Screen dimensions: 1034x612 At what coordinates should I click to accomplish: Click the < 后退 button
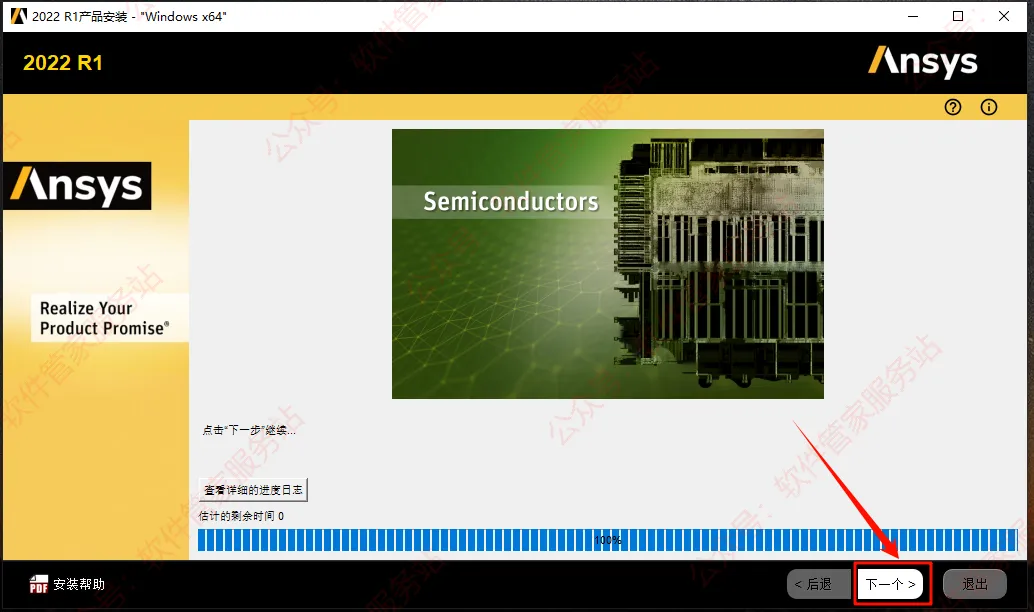click(x=818, y=584)
